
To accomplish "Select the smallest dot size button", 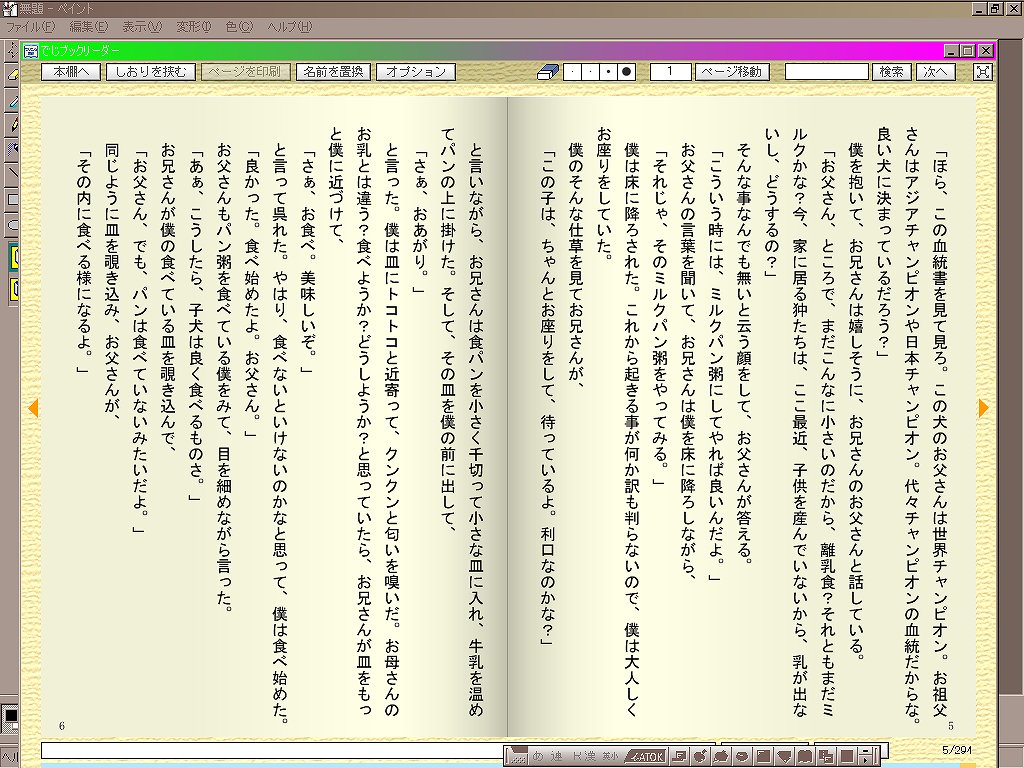I will tap(572, 72).
